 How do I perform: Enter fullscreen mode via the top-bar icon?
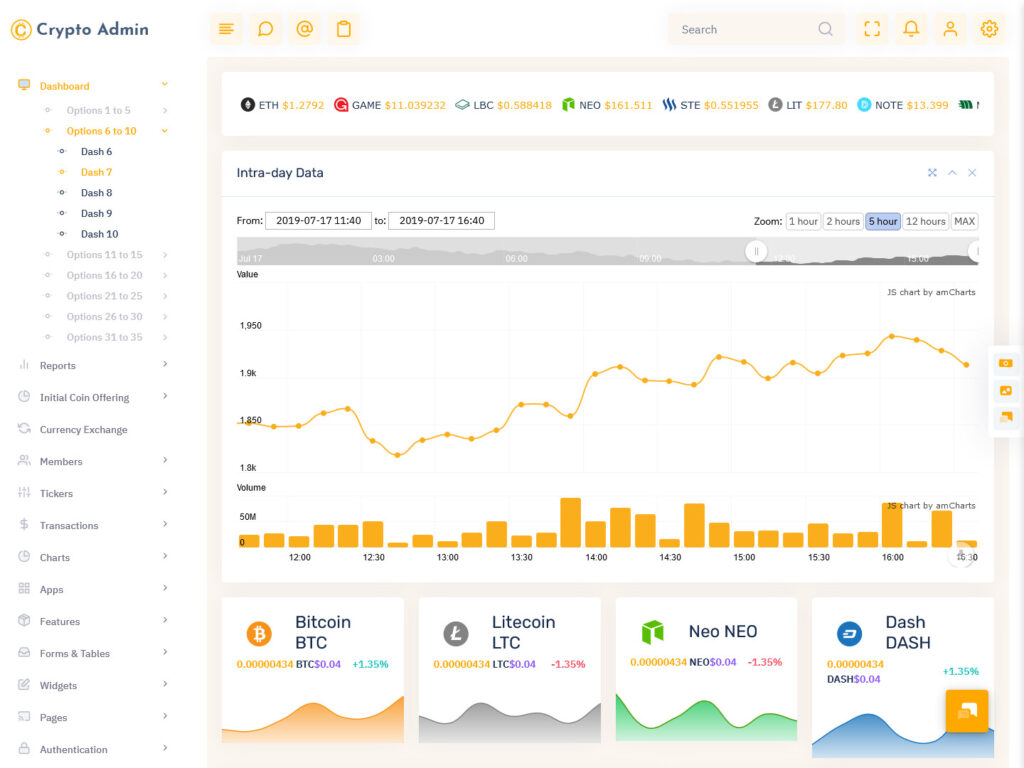(x=871, y=28)
